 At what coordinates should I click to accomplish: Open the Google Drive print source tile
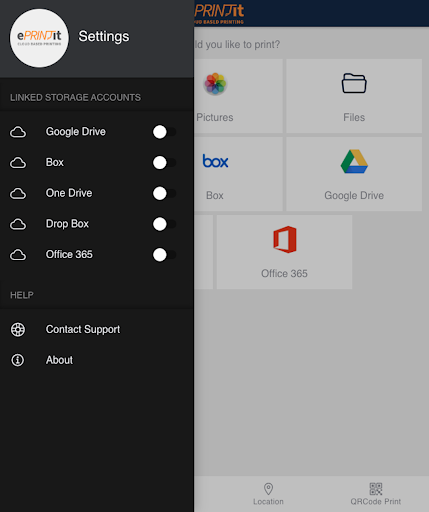tap(354, 174)
